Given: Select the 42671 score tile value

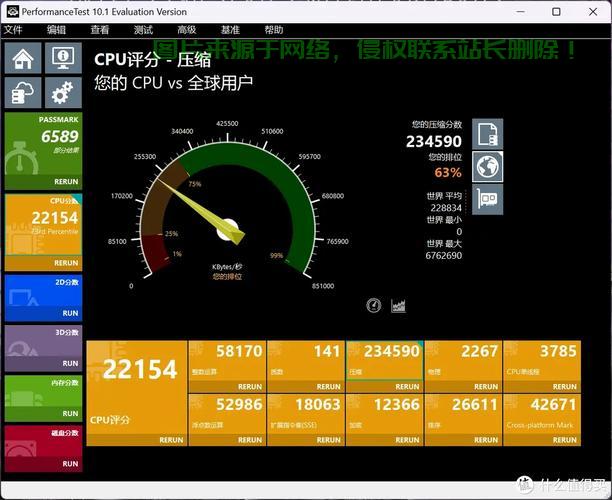Looking at the screenshot, I should pyautogui.click(x=553, y=404).
